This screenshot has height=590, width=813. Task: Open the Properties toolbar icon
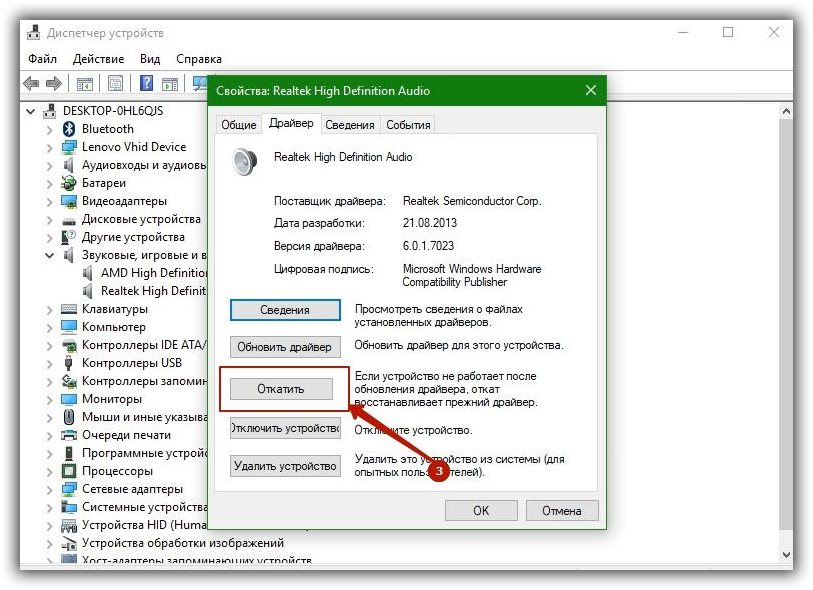coord(115,83)
